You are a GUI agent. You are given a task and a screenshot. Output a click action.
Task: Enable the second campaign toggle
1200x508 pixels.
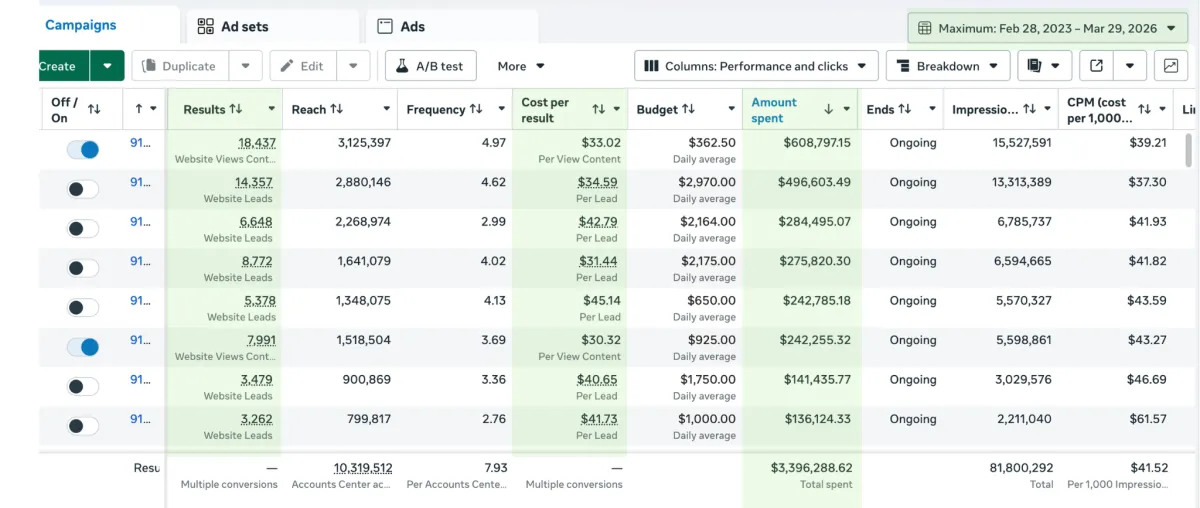point(83,188)
